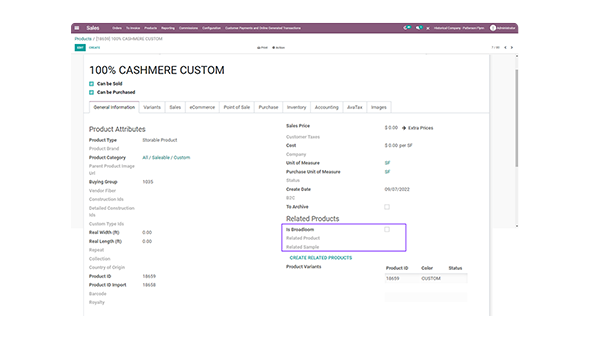The width and height of the screenshot is (590, 360).
Task: Click the Color column header
Action: (427, 268)
